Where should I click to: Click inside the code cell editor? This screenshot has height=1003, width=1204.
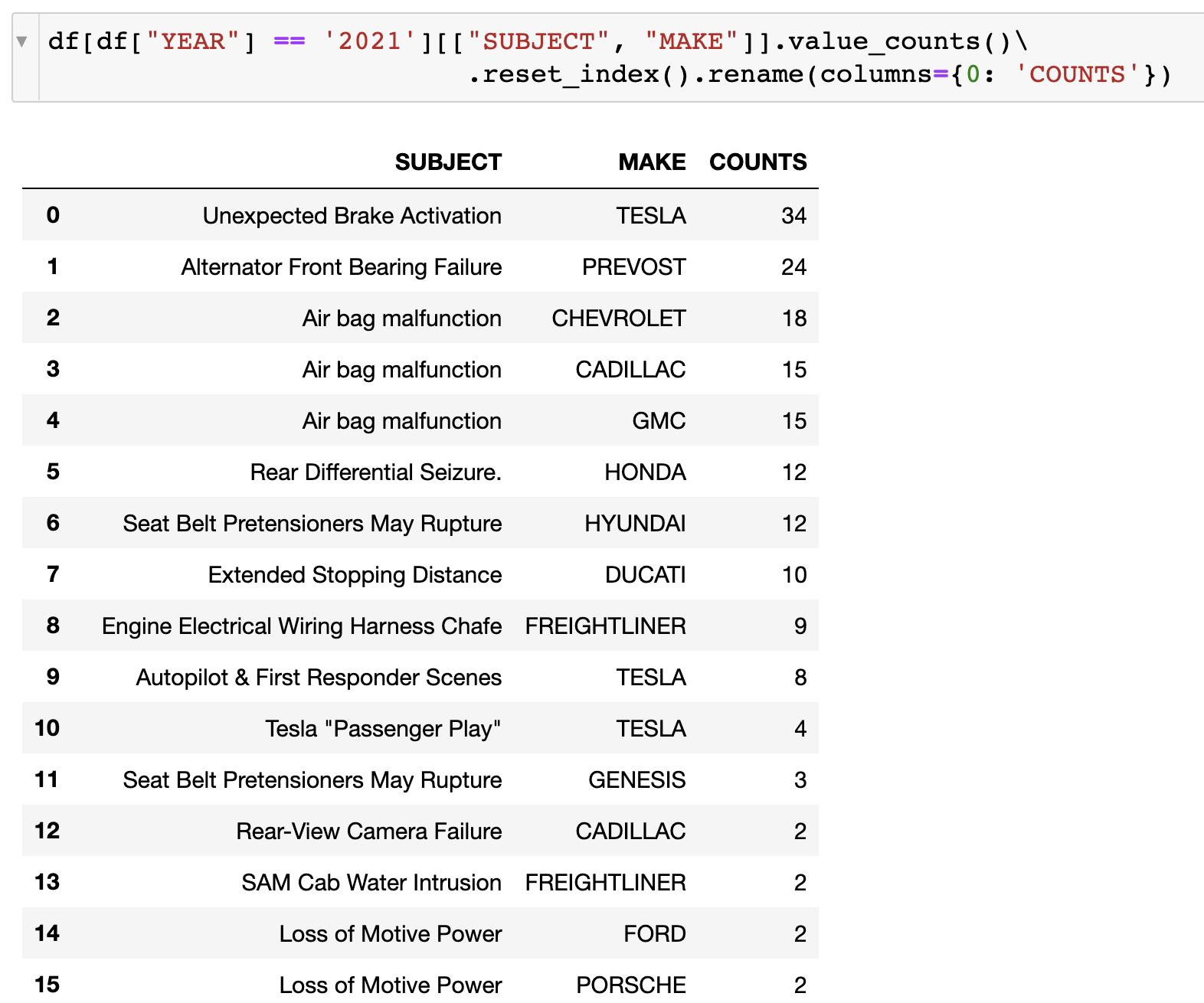coord(621,58)
